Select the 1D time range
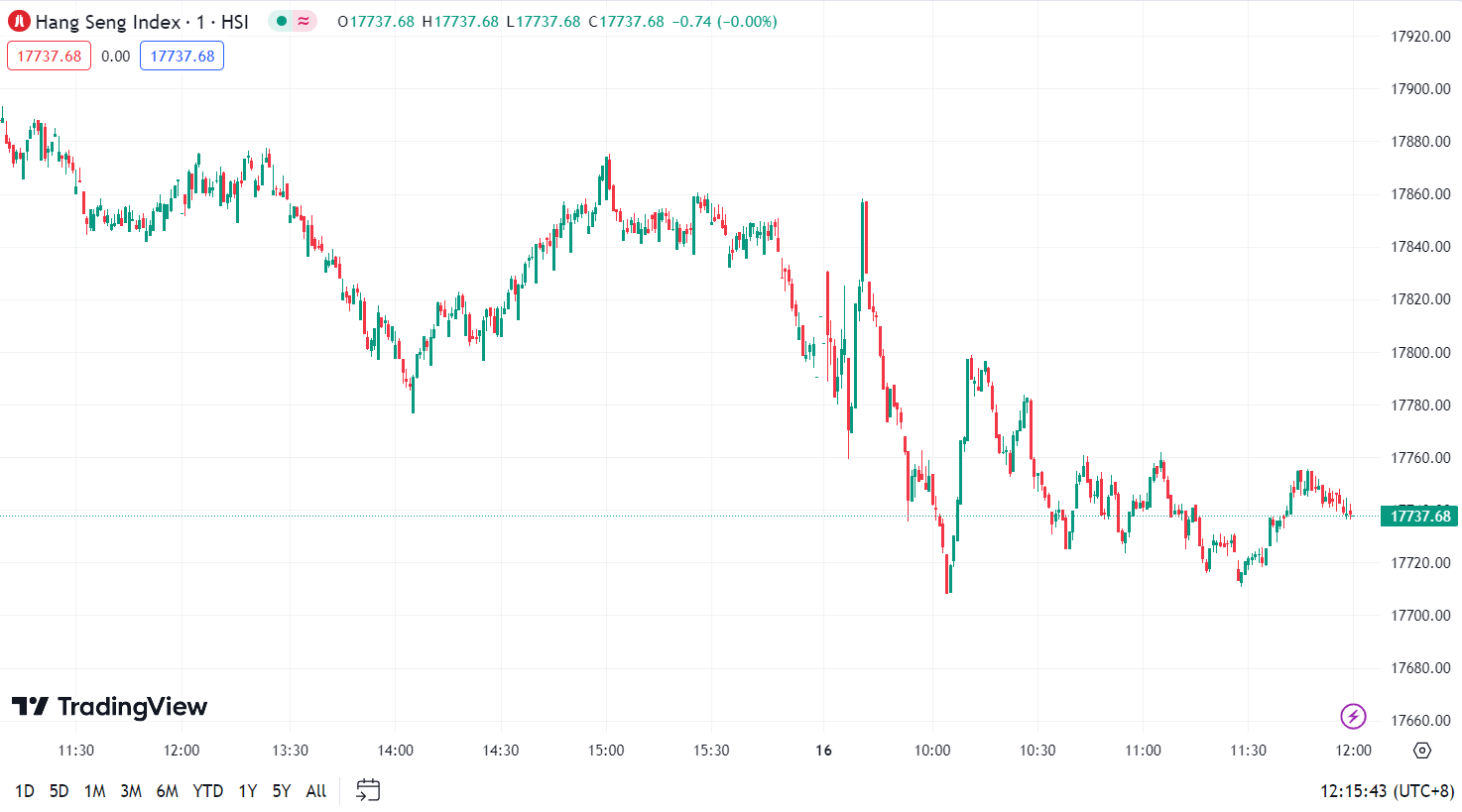1462x812 pixels. [25, 790]
